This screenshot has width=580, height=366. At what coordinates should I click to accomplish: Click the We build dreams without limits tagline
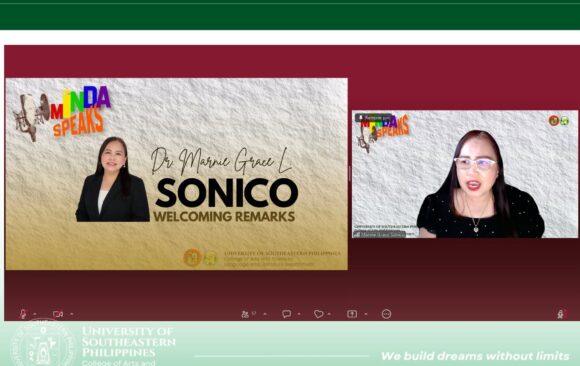pos(475,356)
